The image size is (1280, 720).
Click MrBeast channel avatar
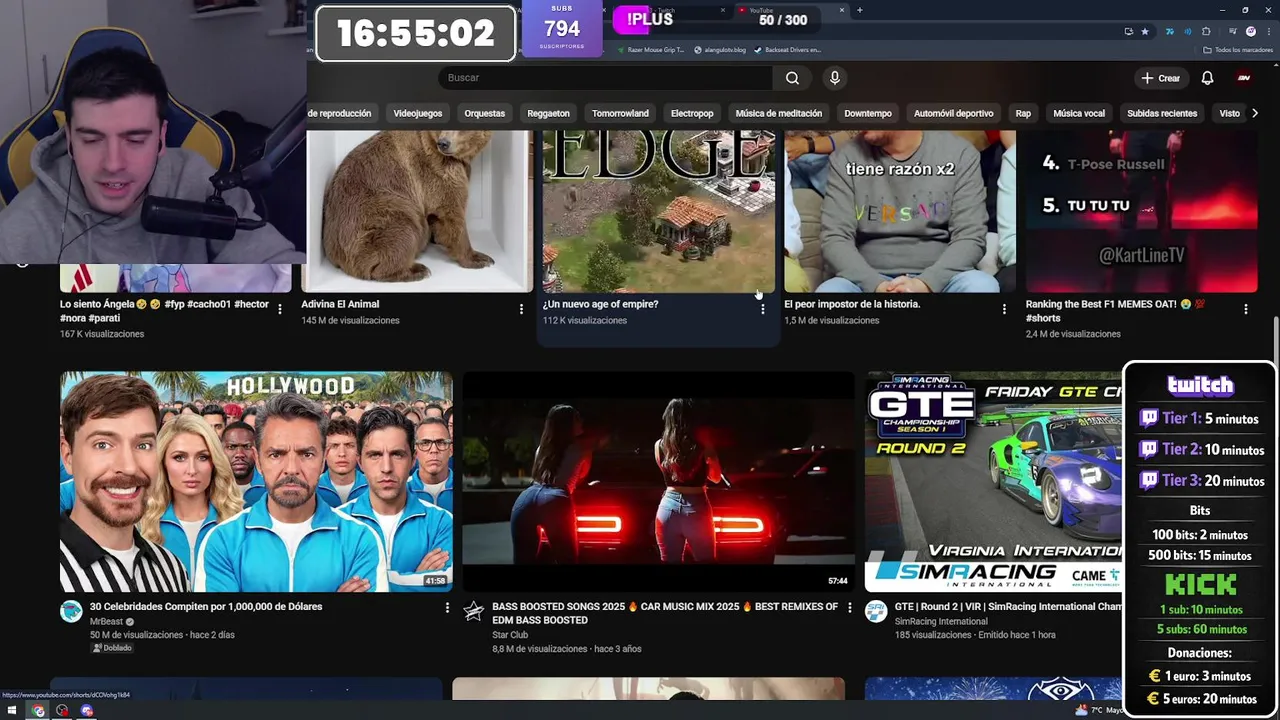pyautogui.click(x=71, y=611)
